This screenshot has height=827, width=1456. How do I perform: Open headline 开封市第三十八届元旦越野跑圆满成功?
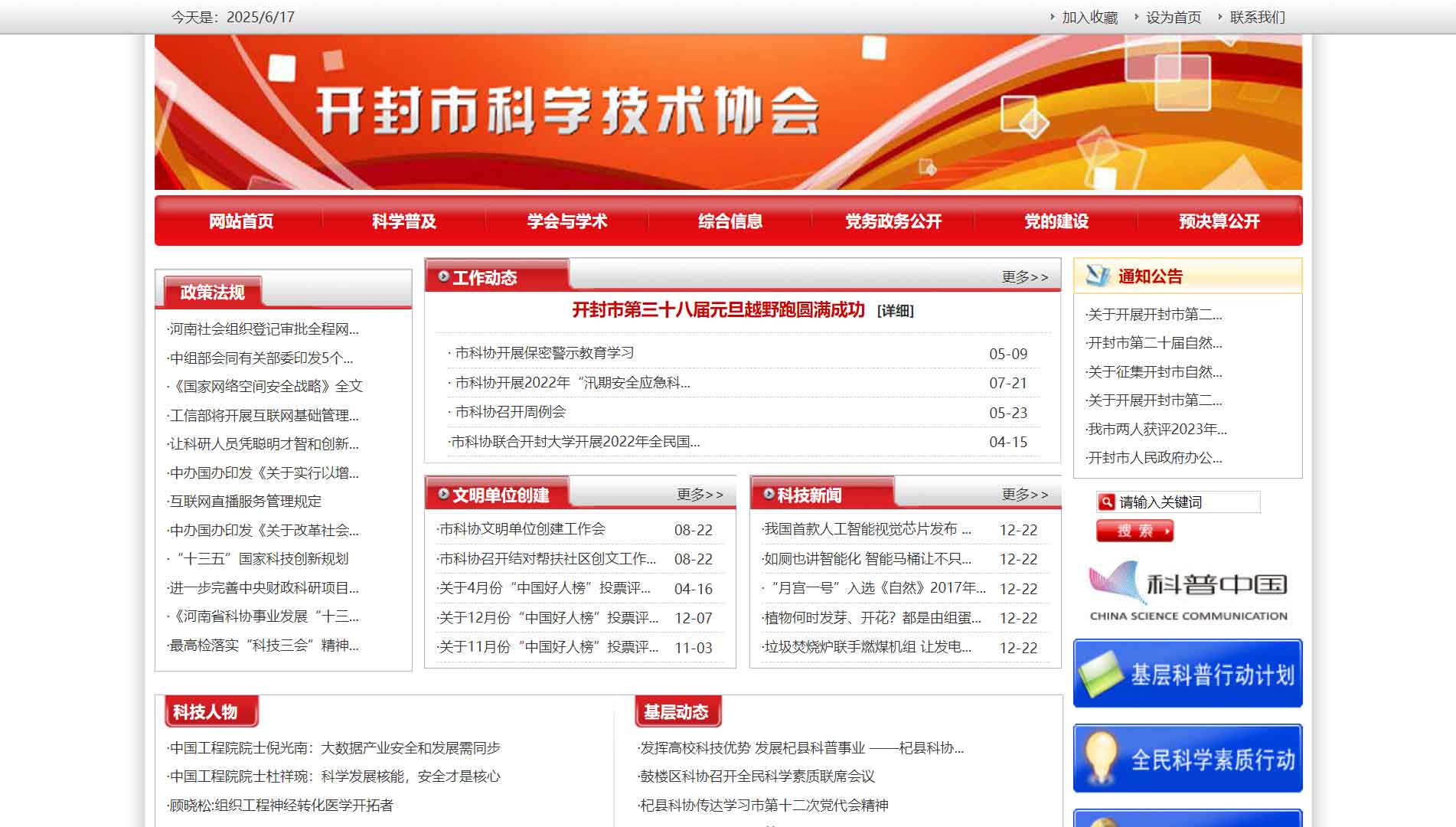718,310
